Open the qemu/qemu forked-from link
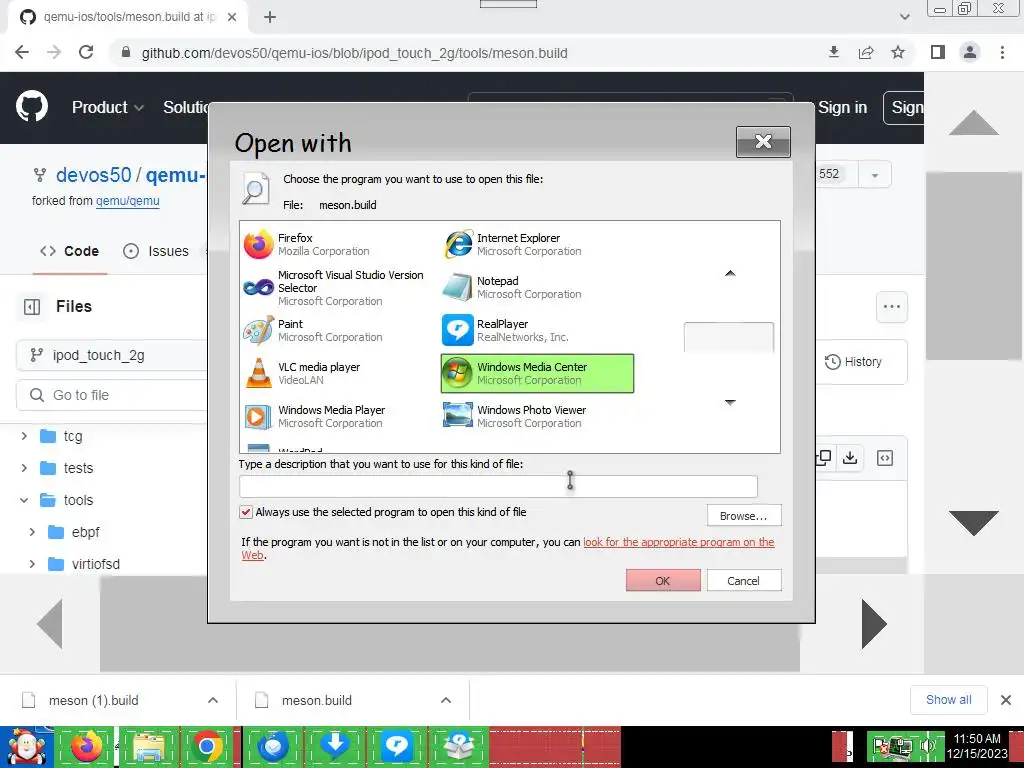1024x768 pixels. pos(127,200)
